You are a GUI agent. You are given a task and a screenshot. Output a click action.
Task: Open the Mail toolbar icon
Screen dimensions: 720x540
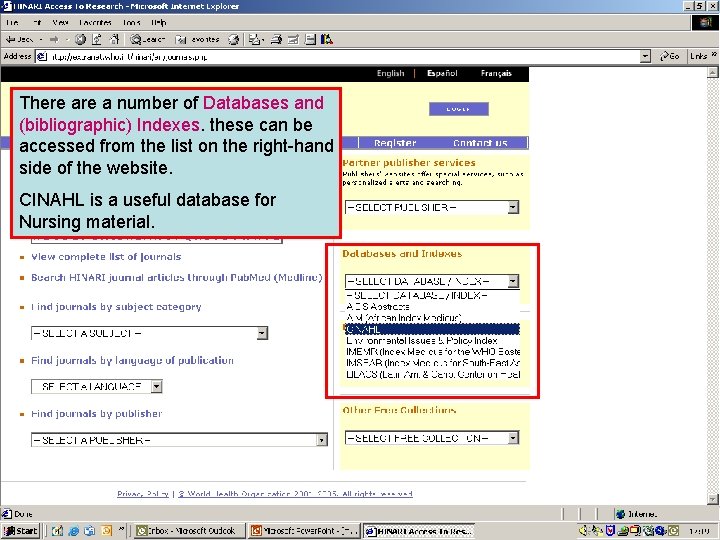click(x=255, y=40)
